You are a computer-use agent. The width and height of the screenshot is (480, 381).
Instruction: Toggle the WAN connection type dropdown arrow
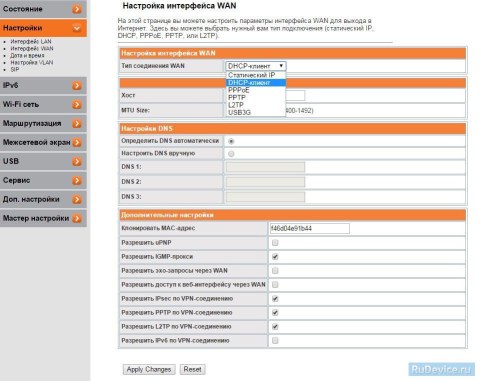pyautogui.click(x=281, y=66)
